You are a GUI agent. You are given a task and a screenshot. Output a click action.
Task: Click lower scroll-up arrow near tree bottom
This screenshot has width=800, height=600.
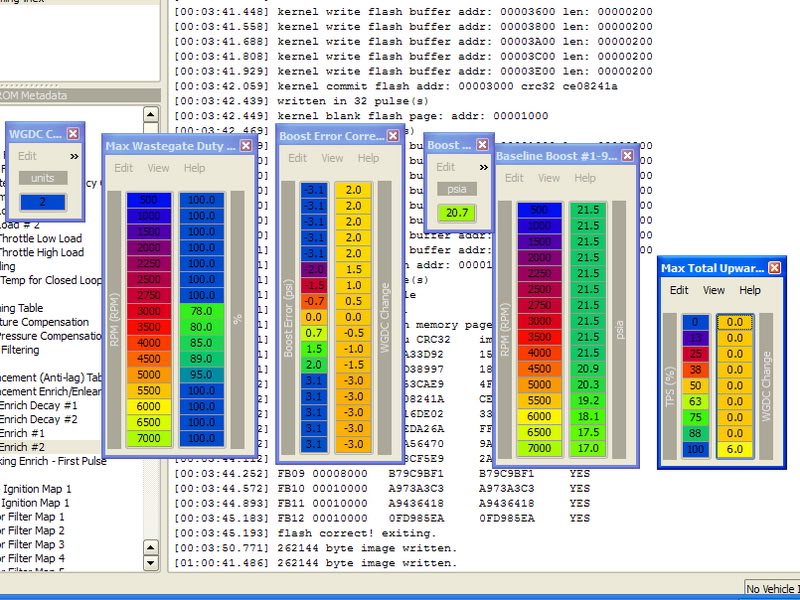pyautogui.click(x=151, y=548)
